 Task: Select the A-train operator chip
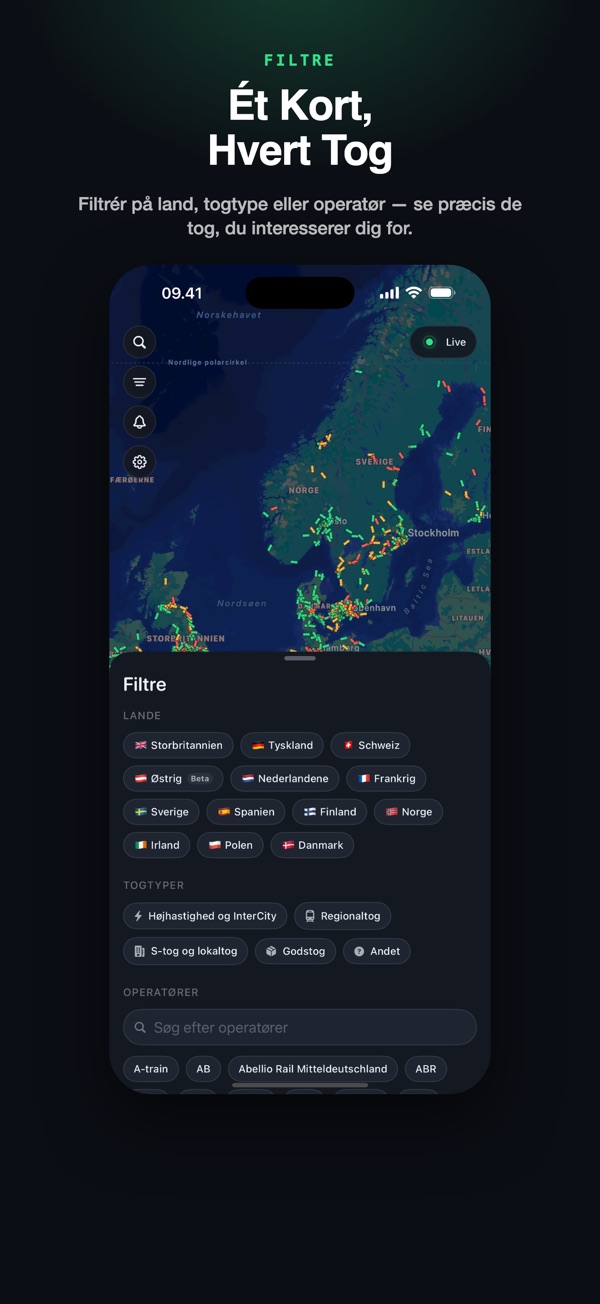coord(151,1069)
